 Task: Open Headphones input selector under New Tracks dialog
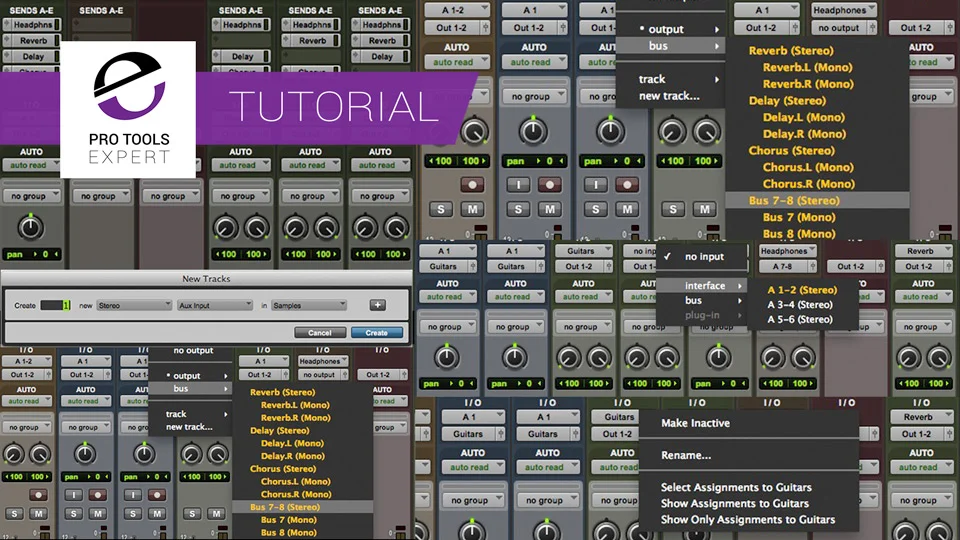pyautogui.click(x=323, y=361)
